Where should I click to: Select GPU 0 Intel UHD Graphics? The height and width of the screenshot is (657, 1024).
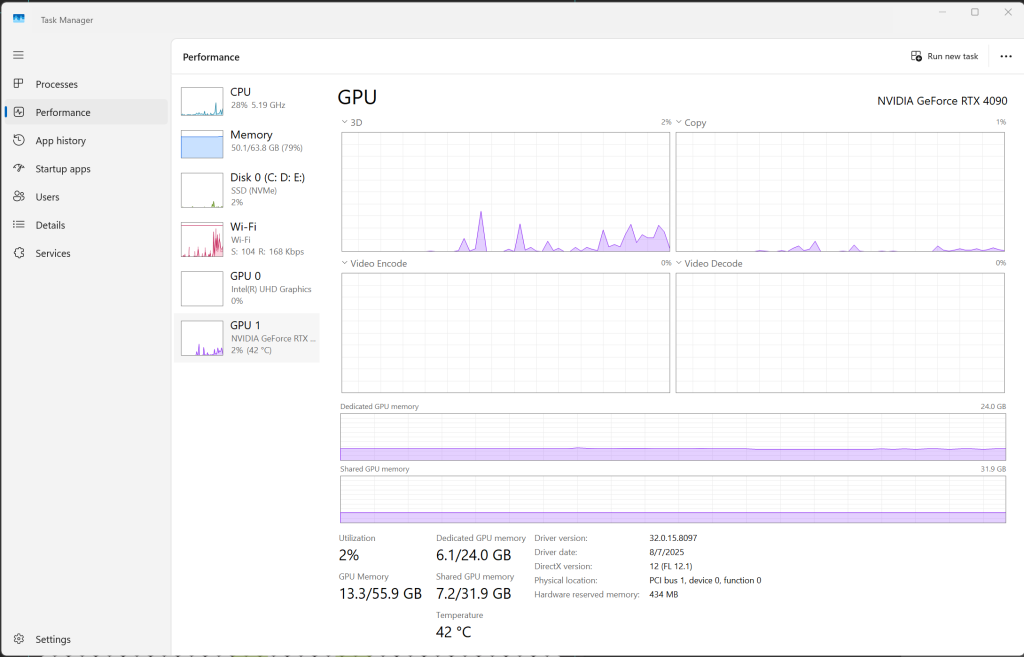(203, 288)
